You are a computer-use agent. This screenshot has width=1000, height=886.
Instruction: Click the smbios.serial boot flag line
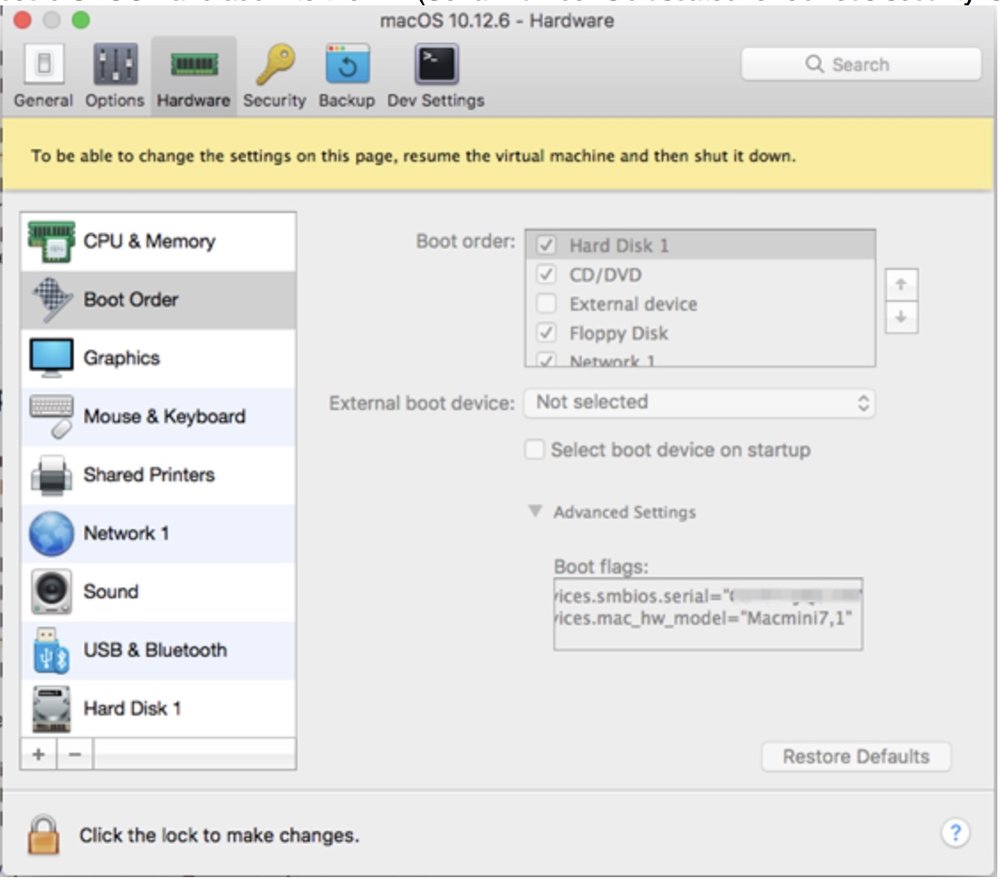[x=708, y=596]
